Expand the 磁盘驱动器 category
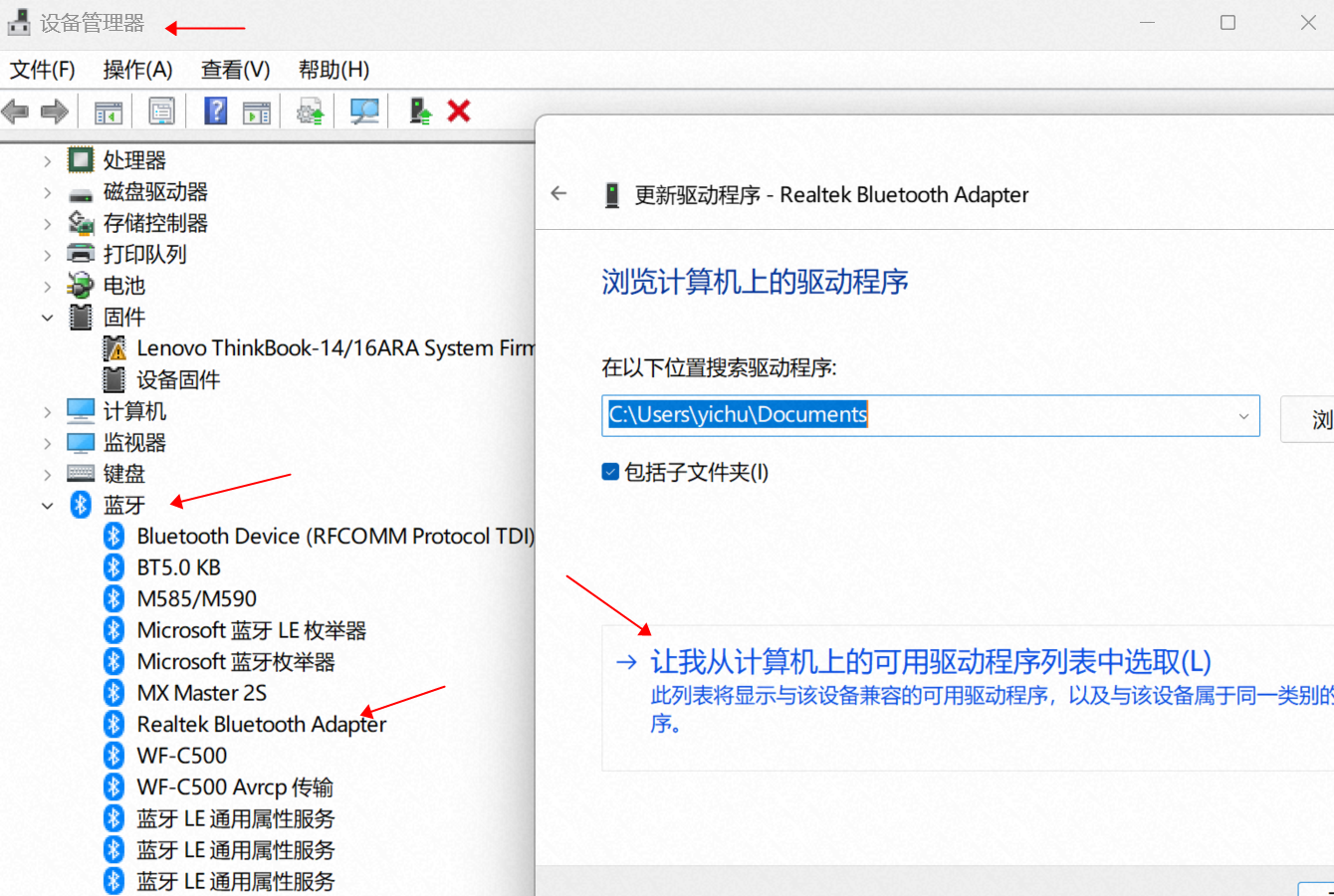 pos(47,192)
